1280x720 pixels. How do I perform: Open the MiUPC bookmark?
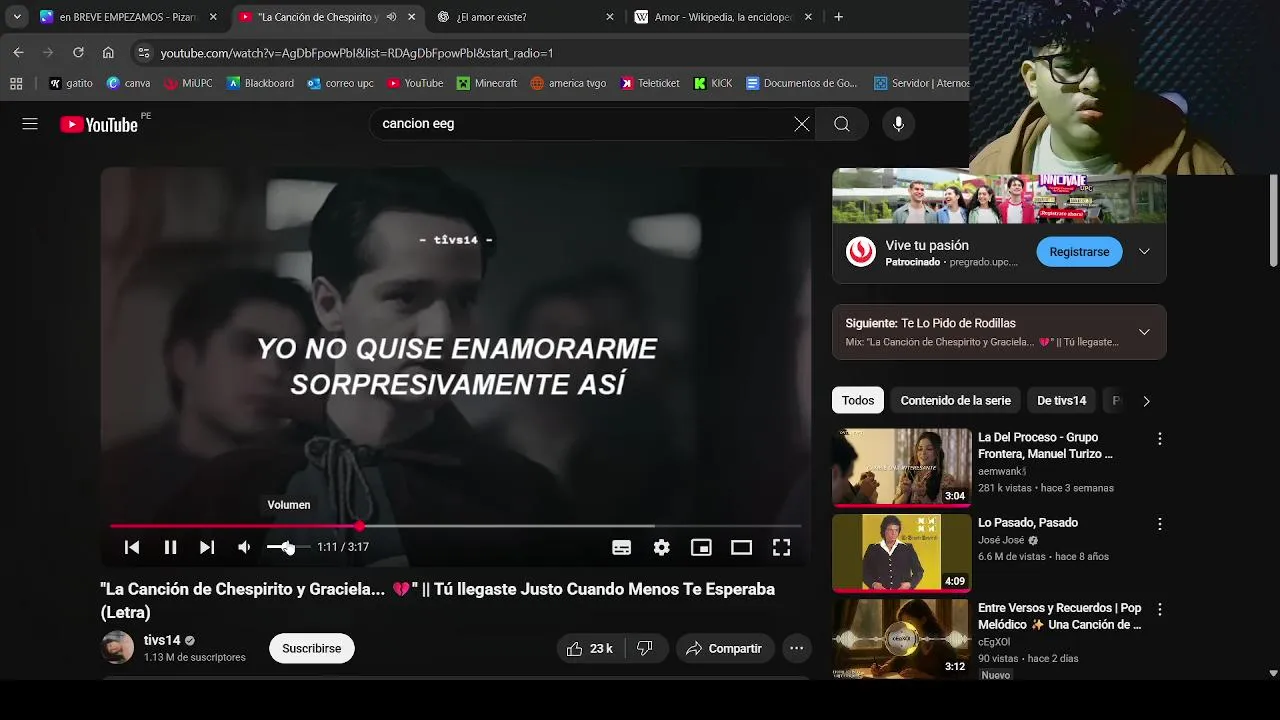click(188, 83)
